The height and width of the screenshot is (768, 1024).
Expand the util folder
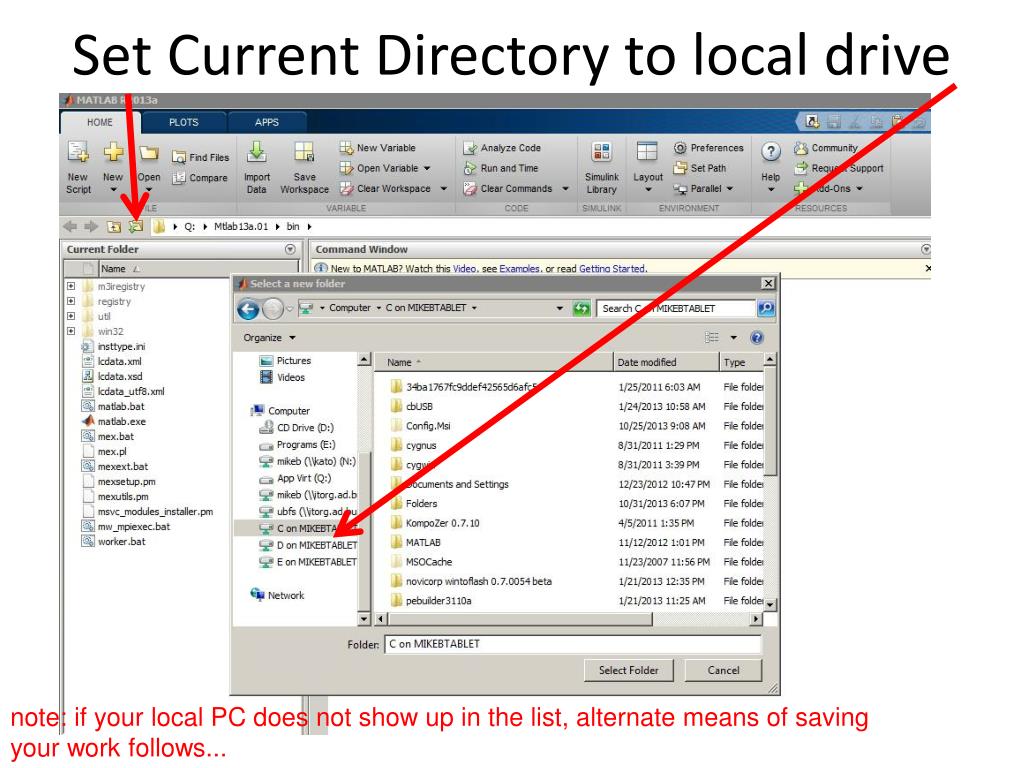tap(71, 316)
